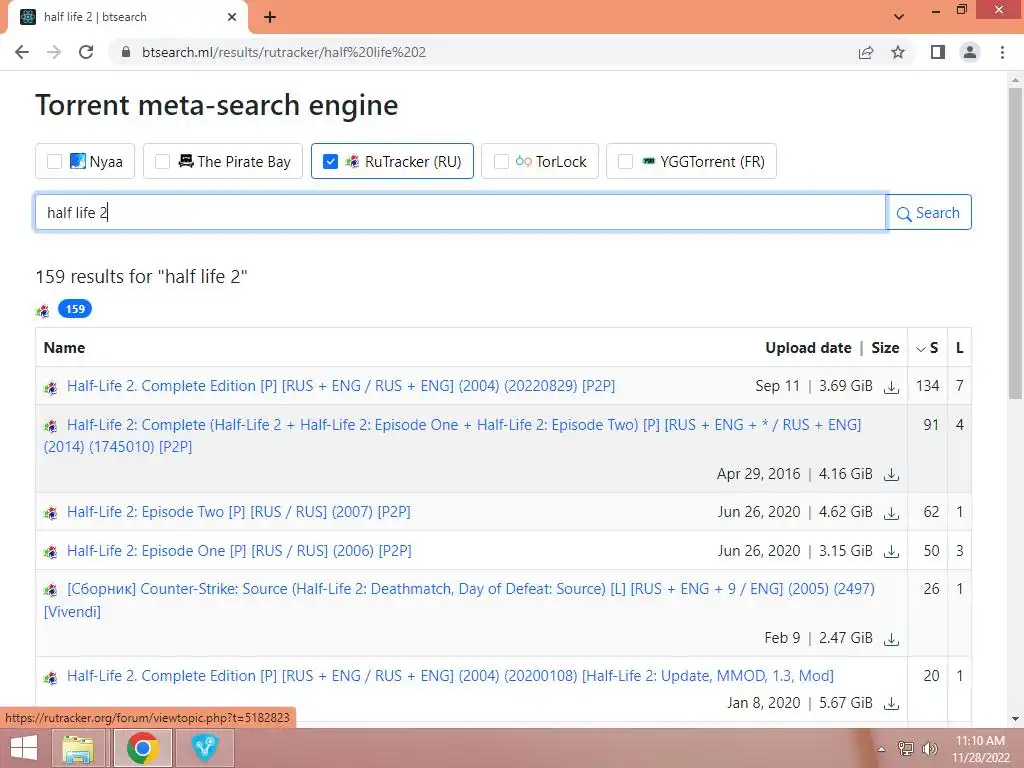
Task: Enable the YGGTorrent (FR) checkbox
Action: tap(625, 161)
